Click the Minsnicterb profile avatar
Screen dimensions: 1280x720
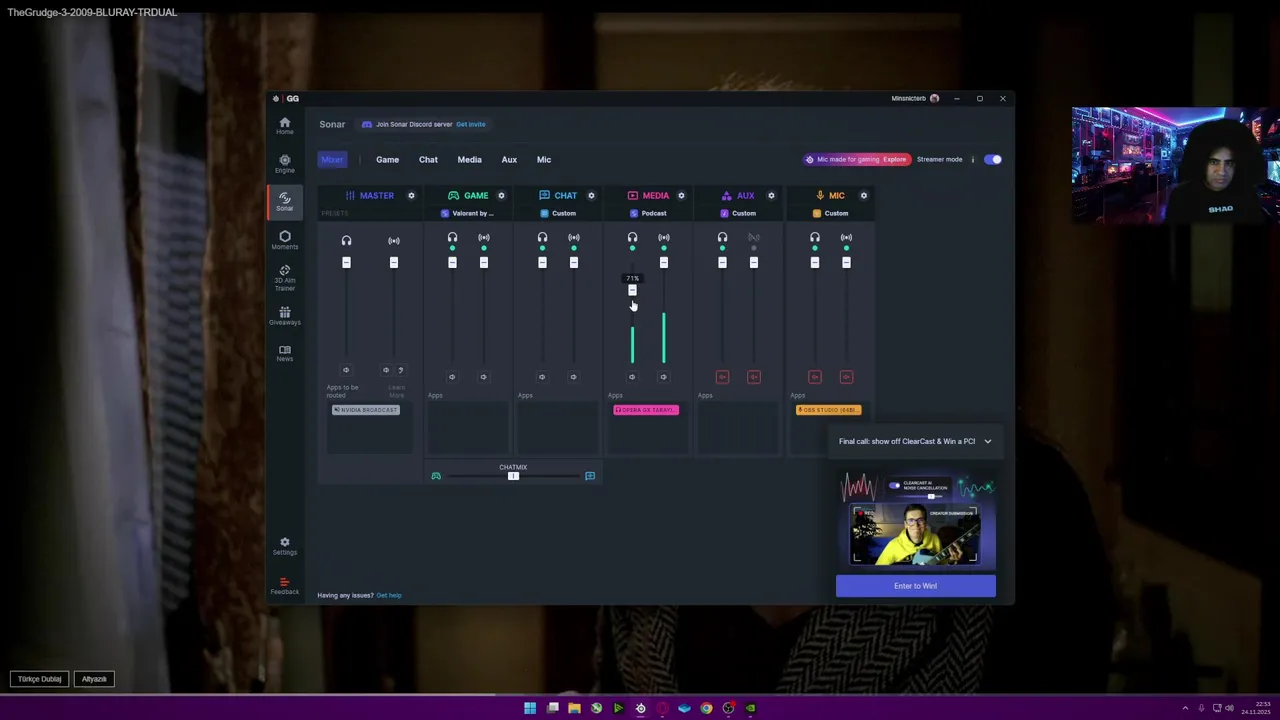tap(934, 98)
